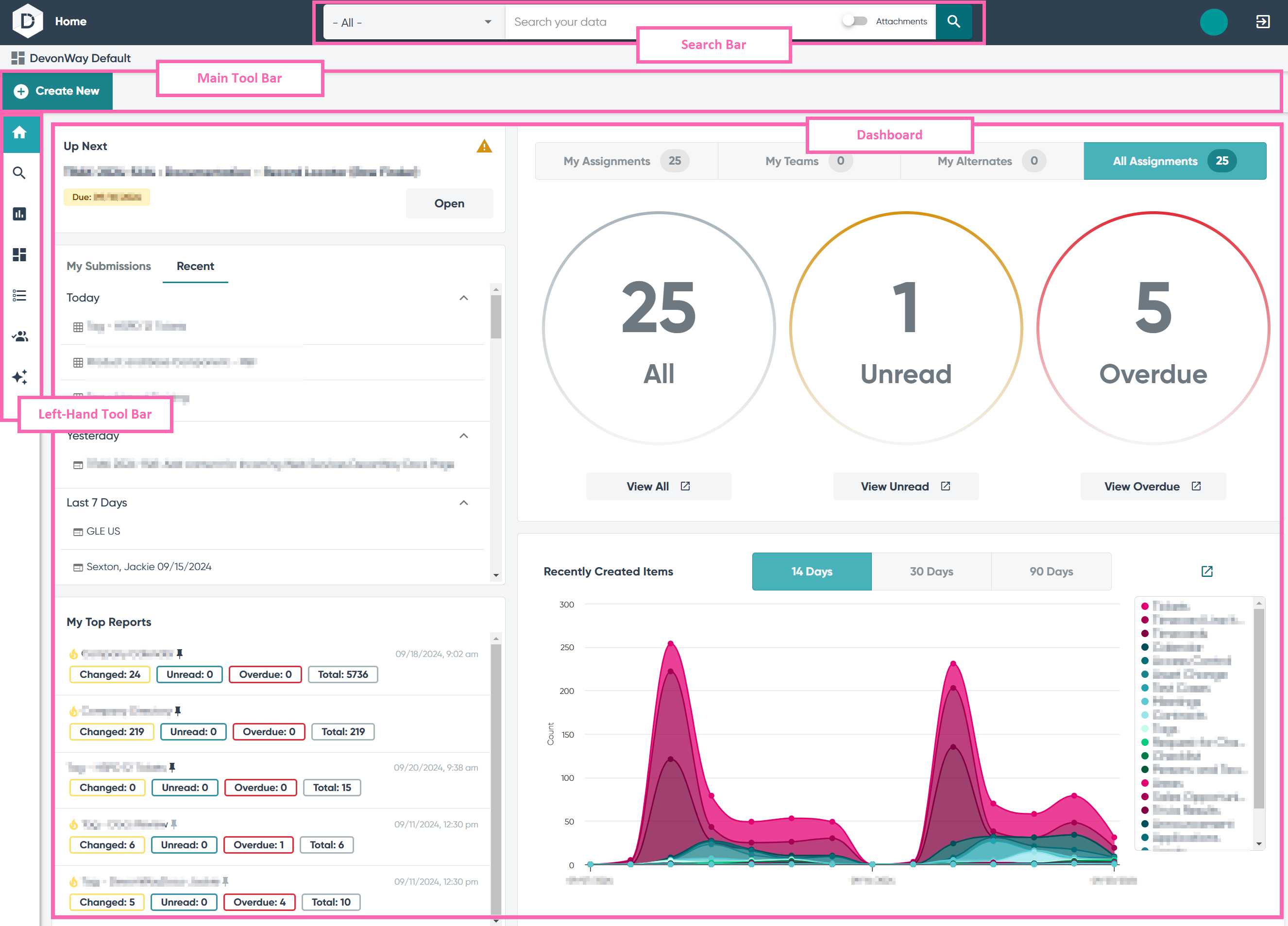1288x926 pixels.
Task: Click the logout icon at top right
Action: [1262, 21]
